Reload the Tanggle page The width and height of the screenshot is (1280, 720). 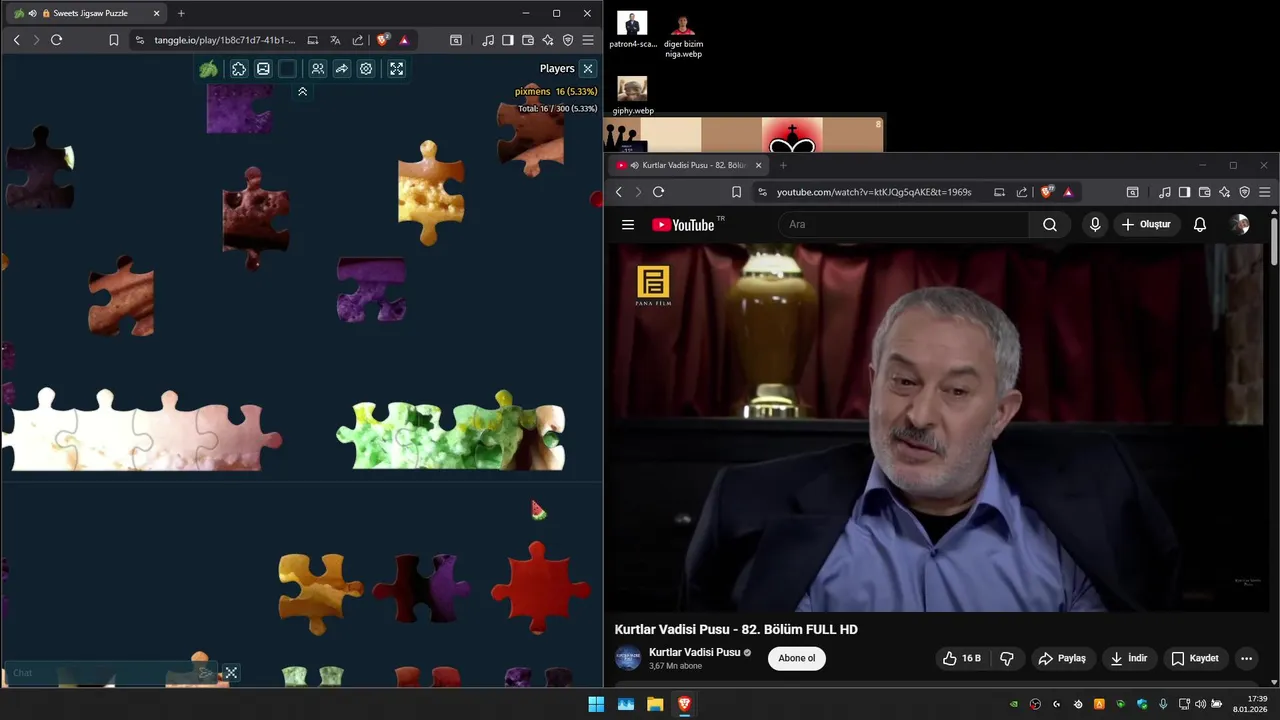pyautogui.click(x=56, y=40)
